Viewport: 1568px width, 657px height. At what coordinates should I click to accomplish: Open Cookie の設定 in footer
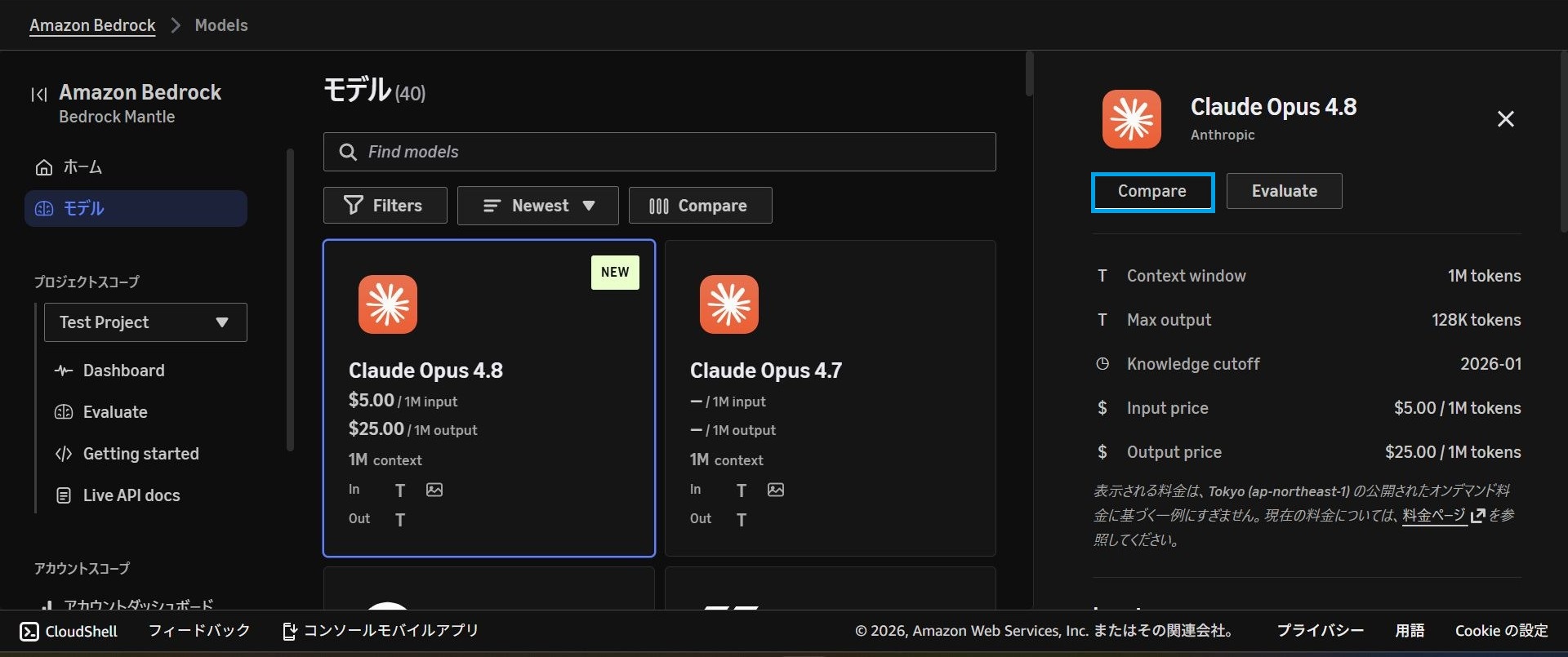(x=1502, y=631)
